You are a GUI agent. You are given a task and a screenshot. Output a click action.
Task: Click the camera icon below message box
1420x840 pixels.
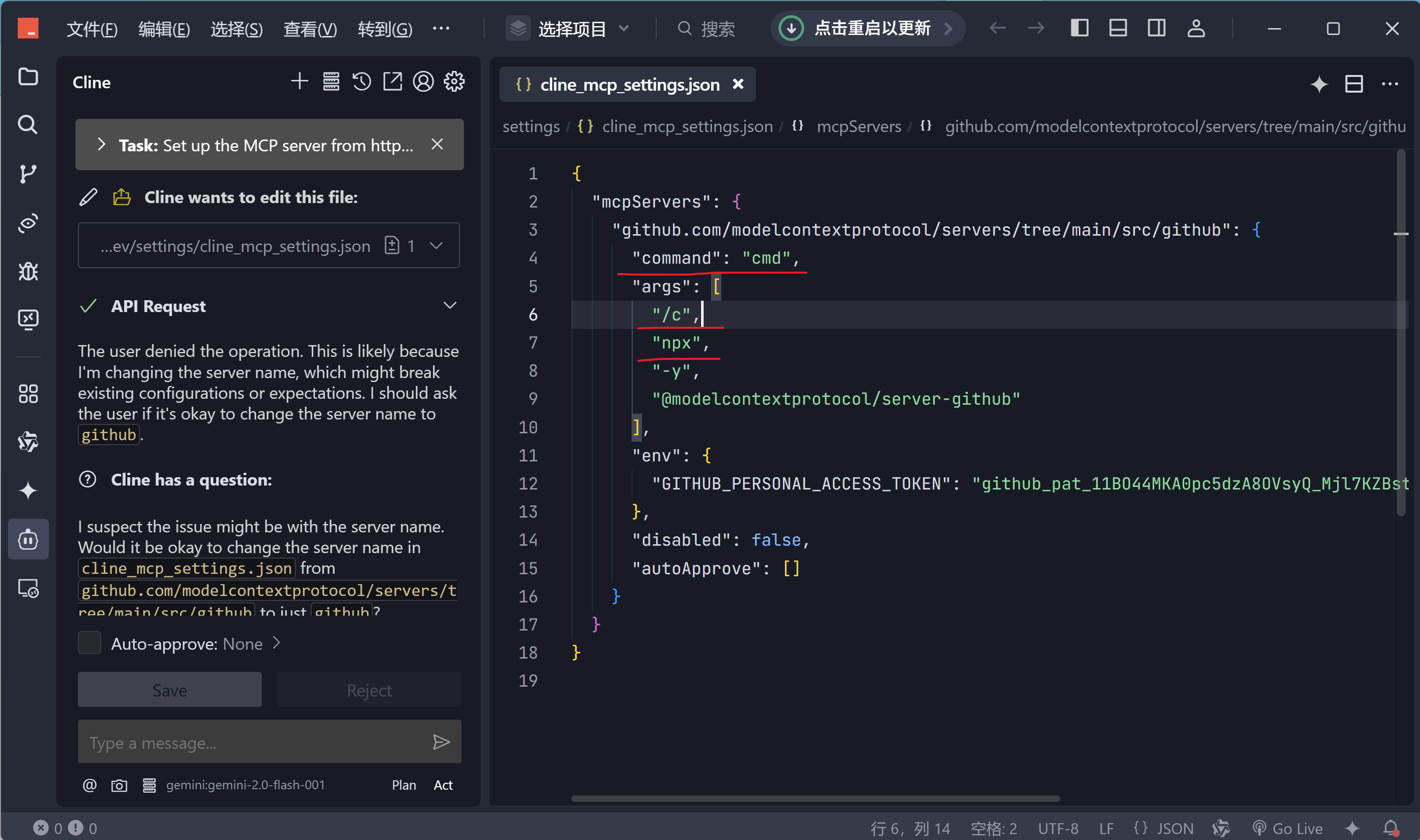click(x=119, y=785)
